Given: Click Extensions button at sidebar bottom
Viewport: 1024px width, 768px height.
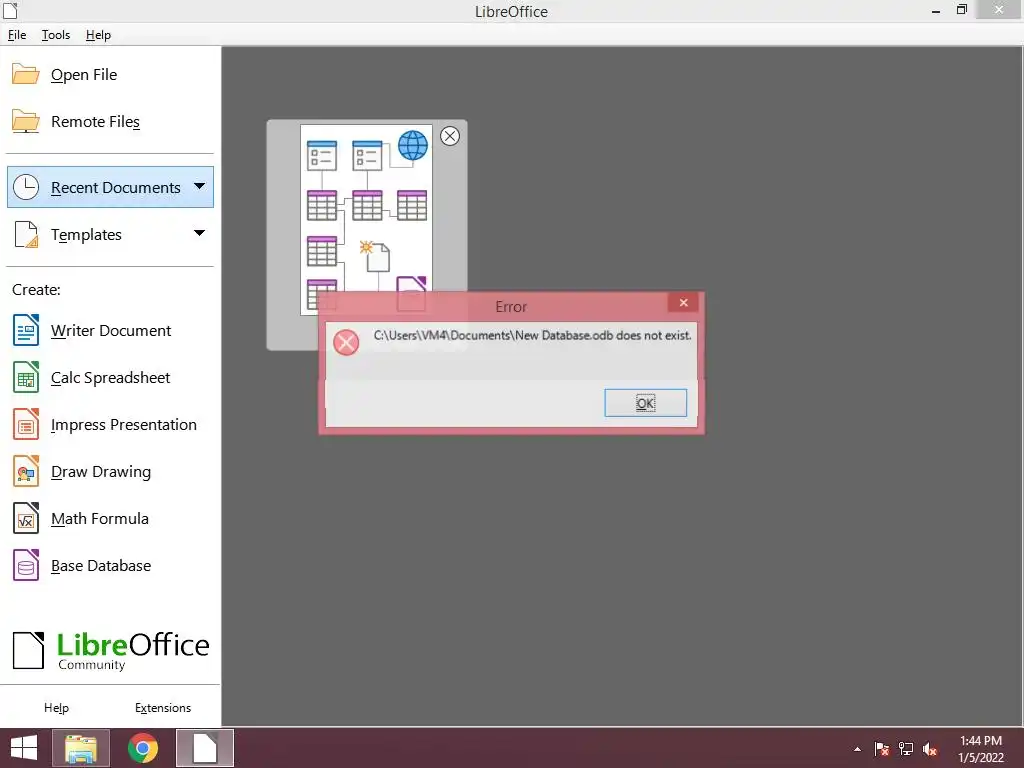Looking at the screenshot, I should click(163, 708).
